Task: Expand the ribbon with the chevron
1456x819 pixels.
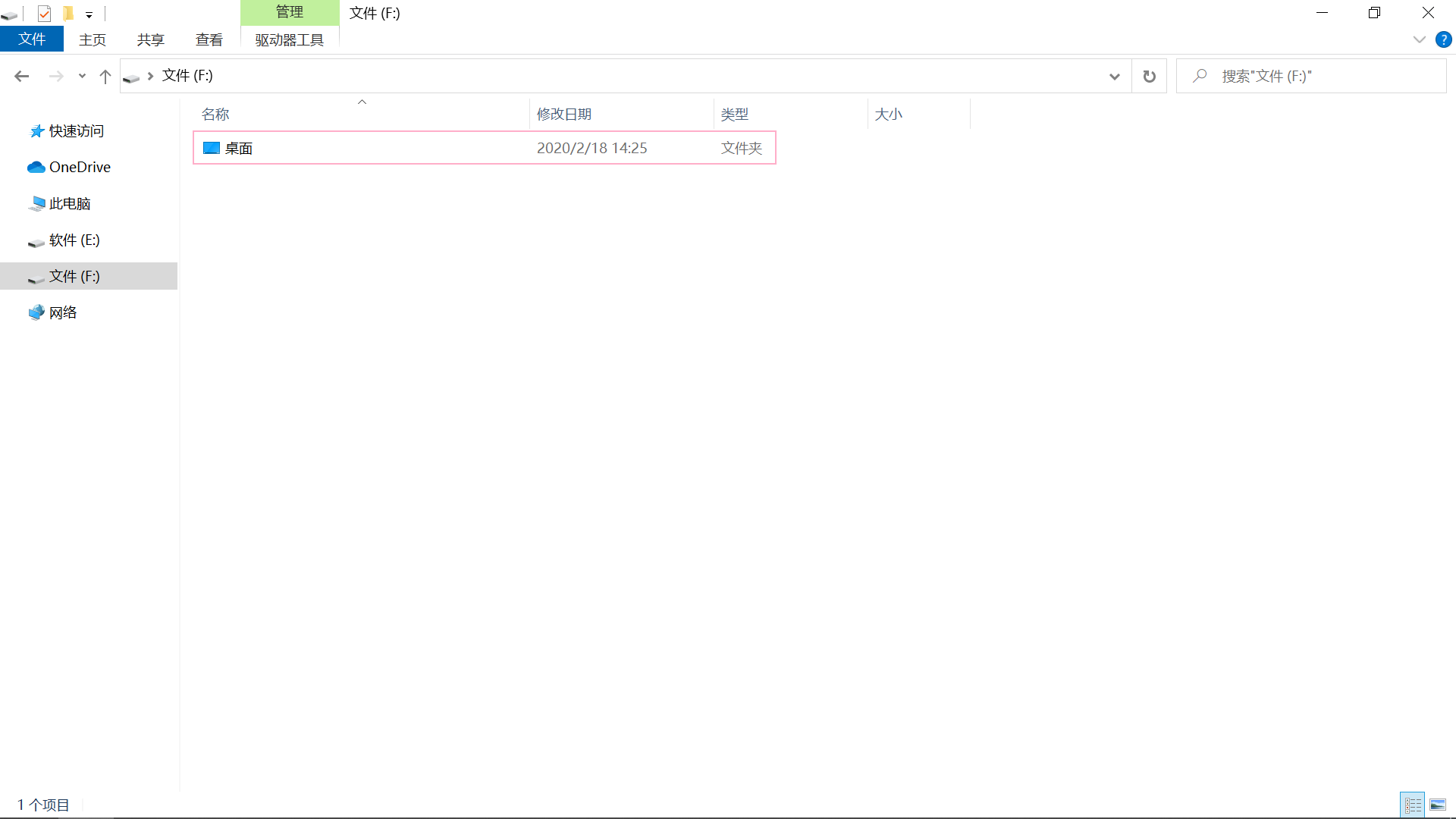Action: [x=1419, y=39]
